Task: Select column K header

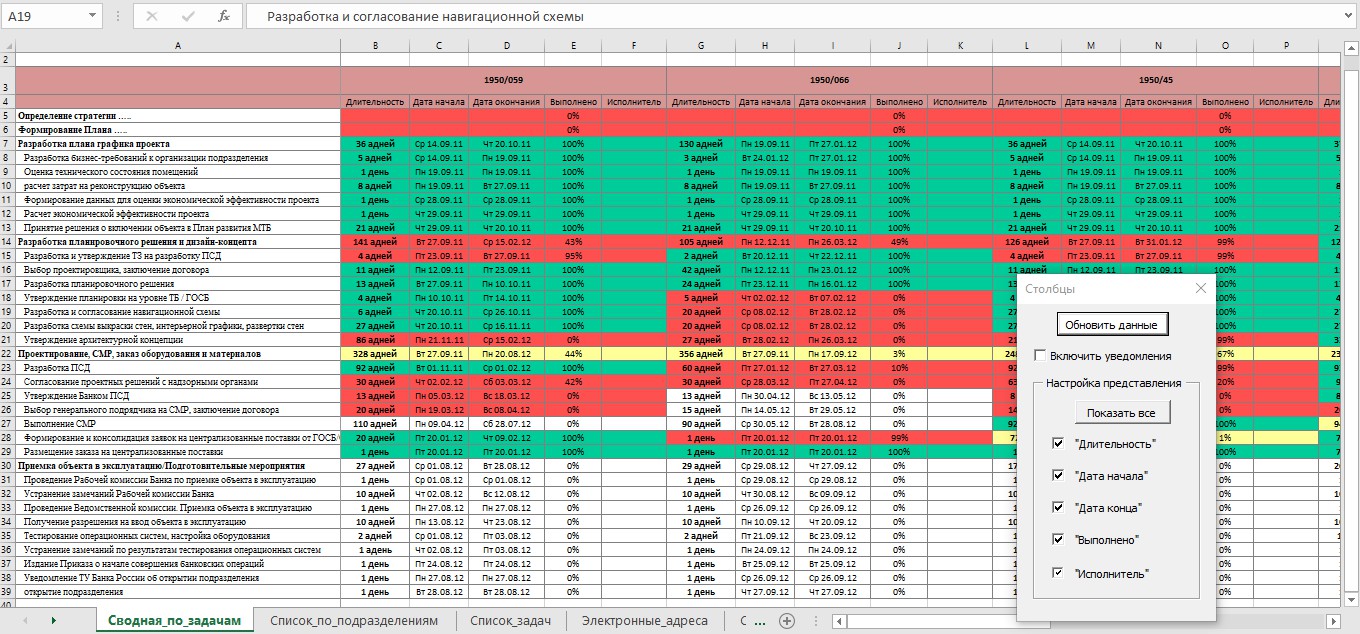Action: click(x=960, y=45)
